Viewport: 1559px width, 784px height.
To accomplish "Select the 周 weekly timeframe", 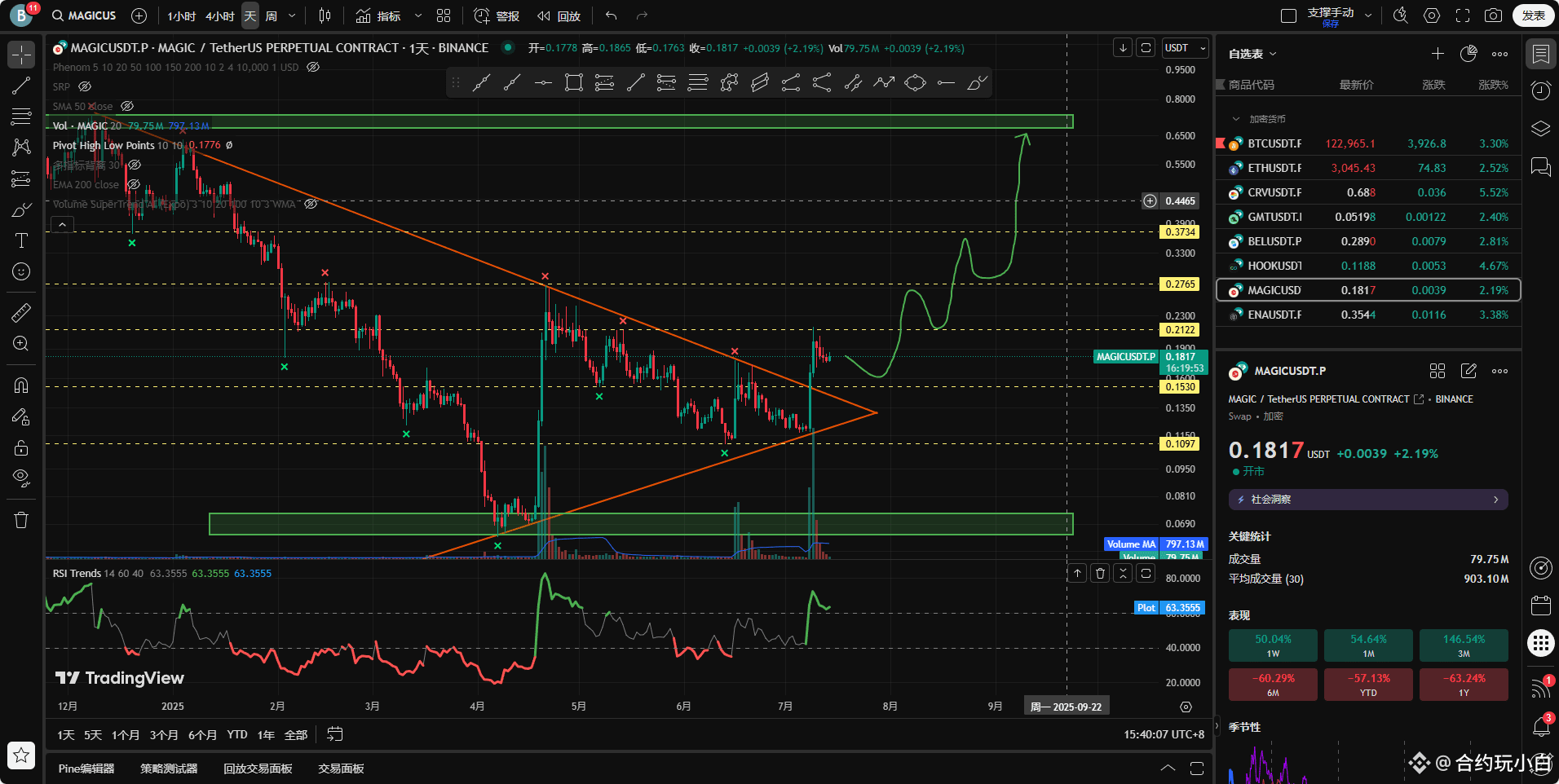I will point(272,15).
